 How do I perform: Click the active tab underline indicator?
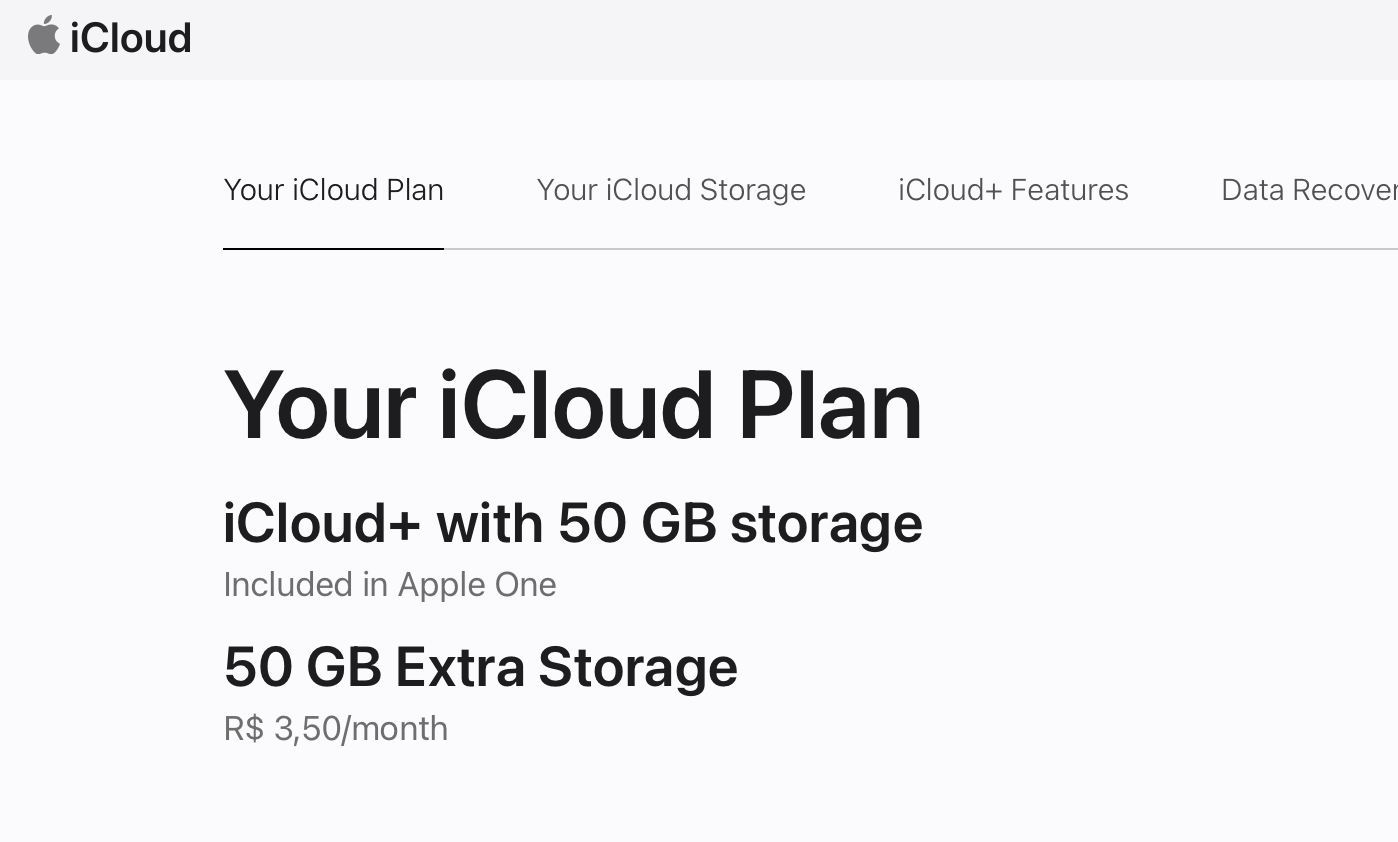[x=333, y=248]
